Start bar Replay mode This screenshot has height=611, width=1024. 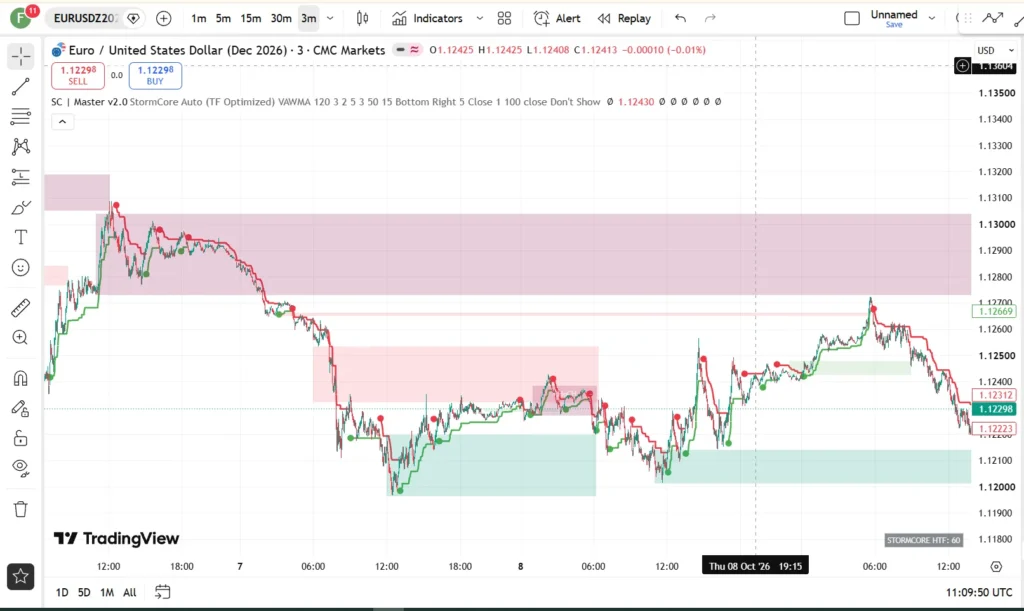click(x=624, y=18)
